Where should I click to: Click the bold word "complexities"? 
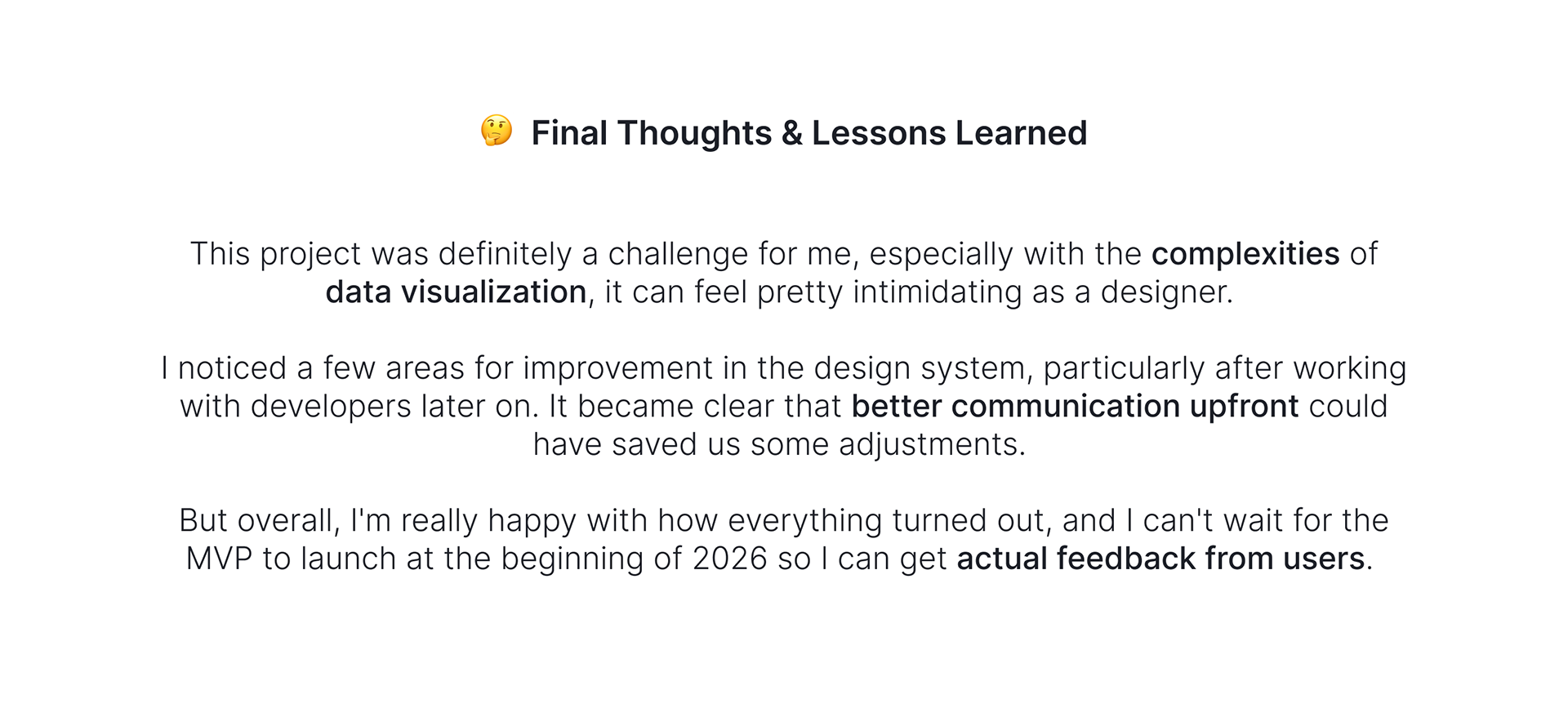[1245, 254]
